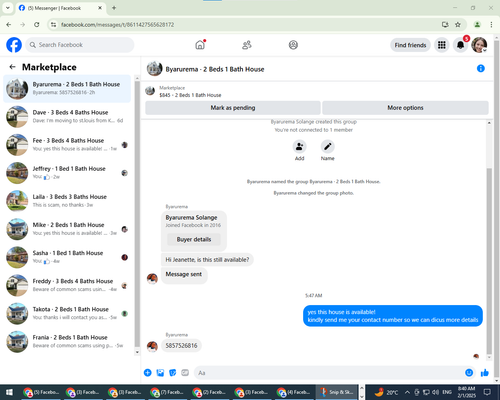
Task: Reload the page in browser toolbar
Action: pos(37,25)
